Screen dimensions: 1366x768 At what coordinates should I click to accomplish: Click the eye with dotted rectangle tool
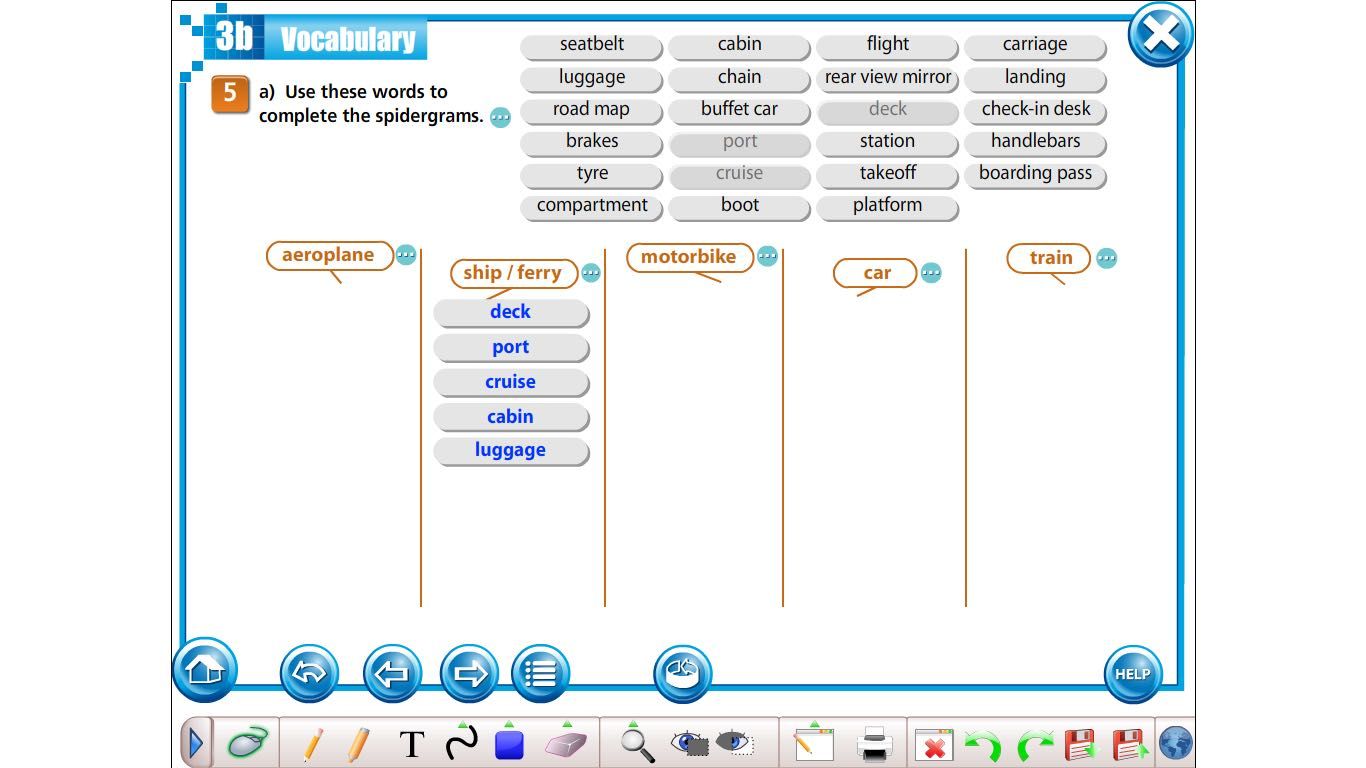[x=736, y=743]
